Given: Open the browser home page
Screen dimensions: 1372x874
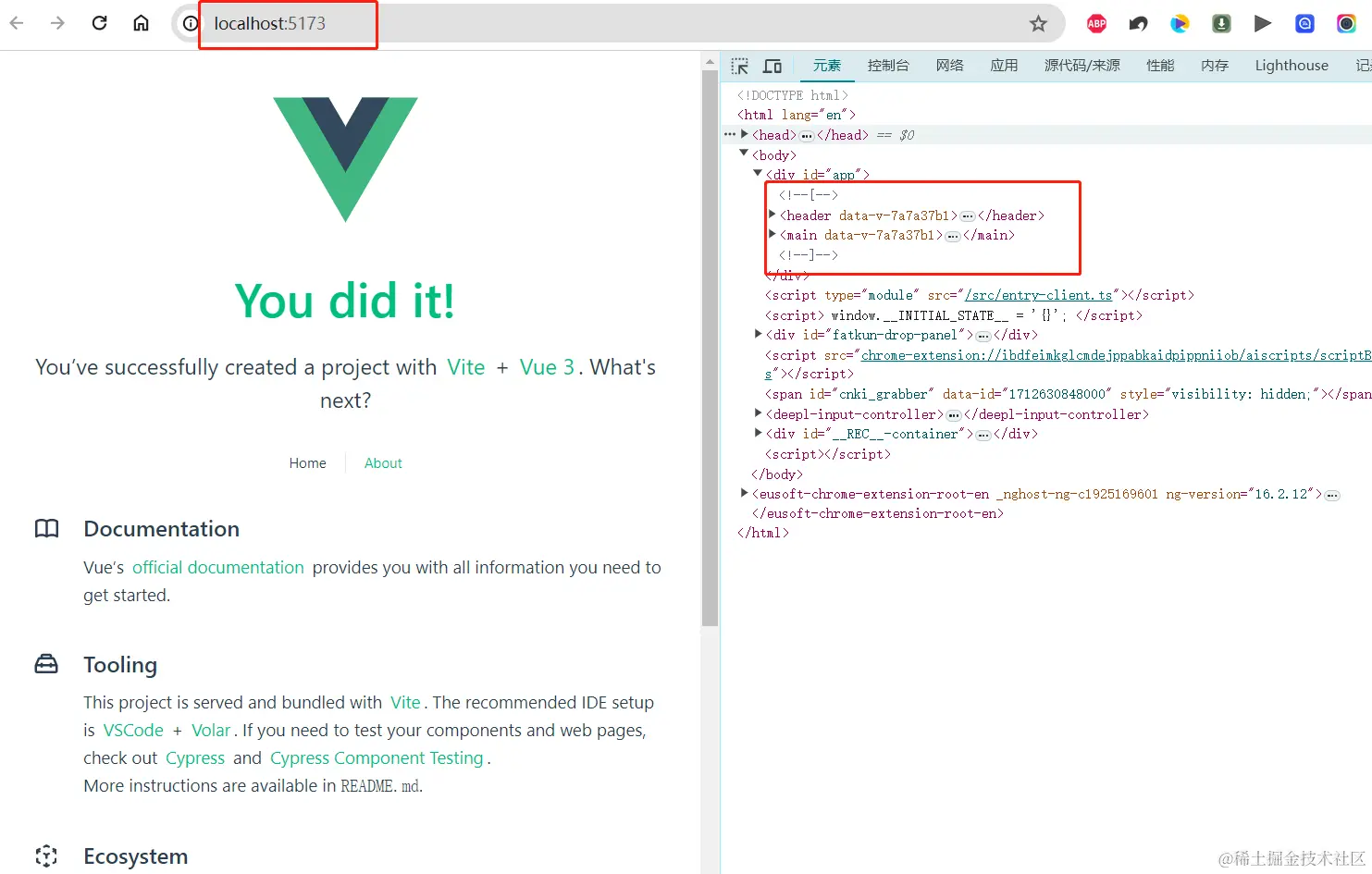Looking at the screenshot, I should point(141,23).
